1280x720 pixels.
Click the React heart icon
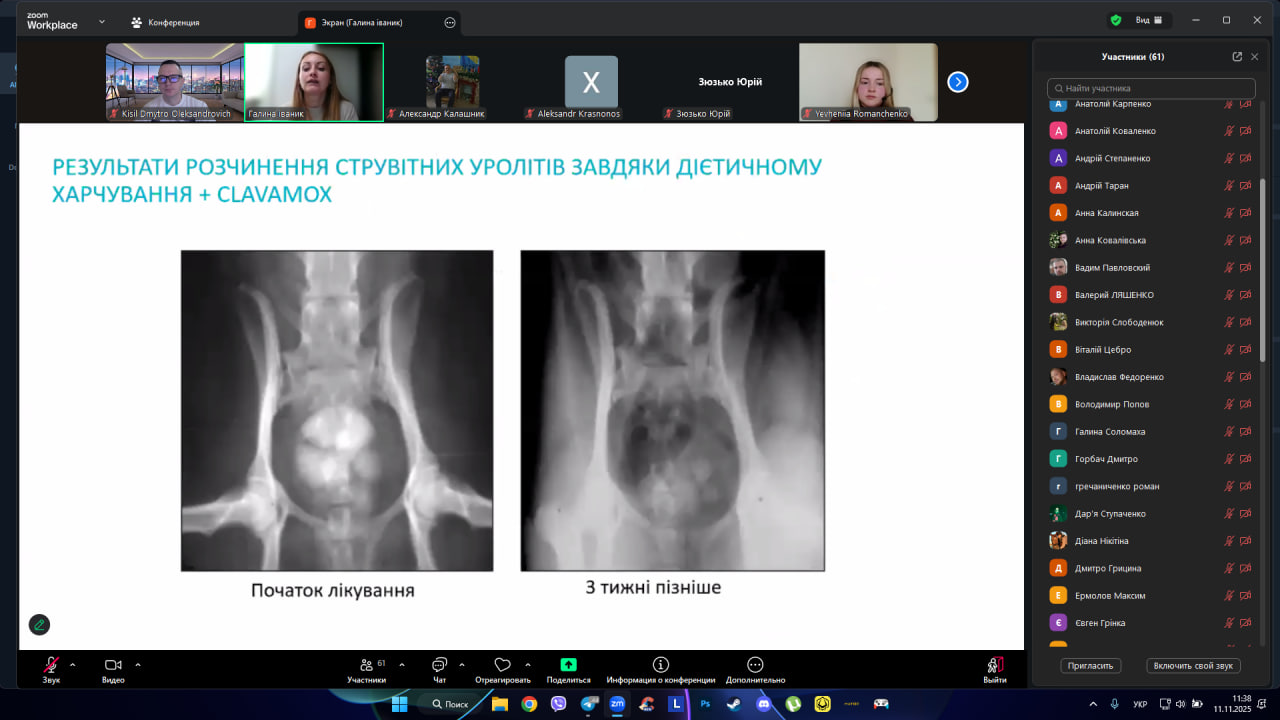click(502, 665)
